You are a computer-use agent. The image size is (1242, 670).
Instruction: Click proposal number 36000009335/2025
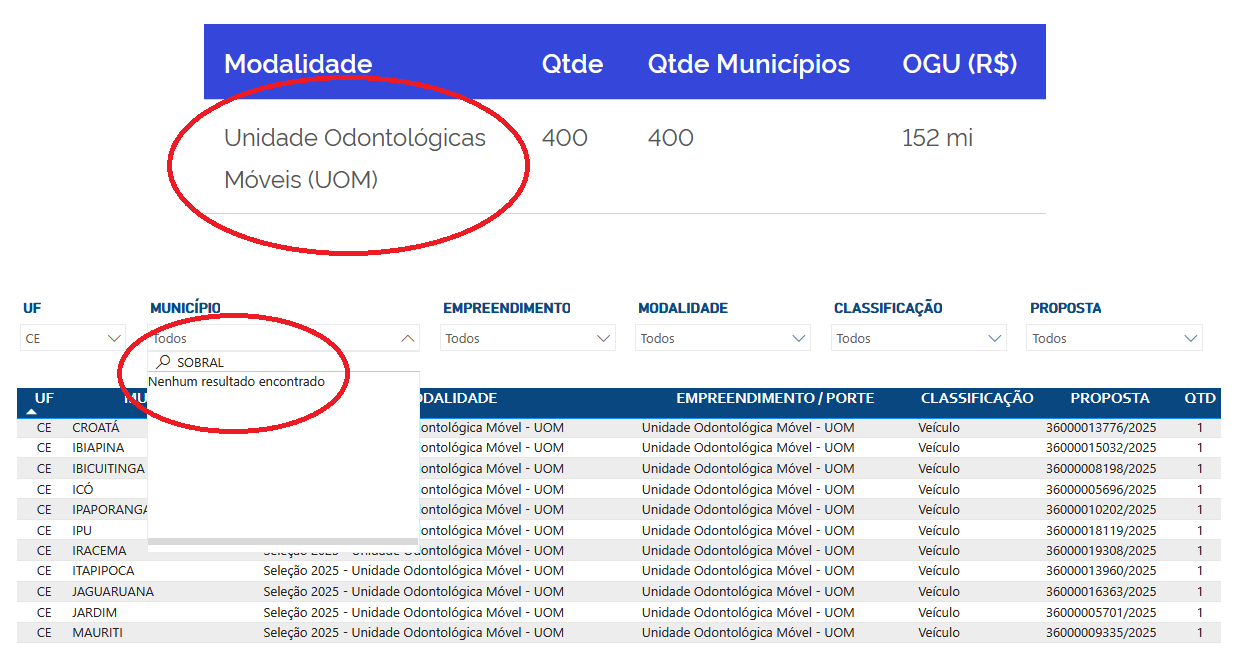tap(1101, 633)
